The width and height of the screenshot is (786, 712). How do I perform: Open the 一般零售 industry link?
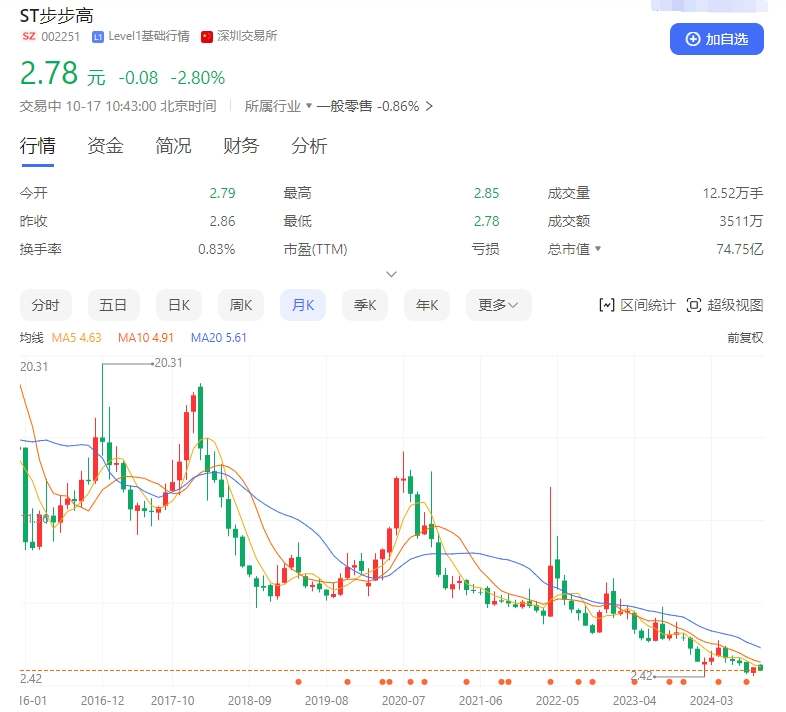(x=344, y=106)
